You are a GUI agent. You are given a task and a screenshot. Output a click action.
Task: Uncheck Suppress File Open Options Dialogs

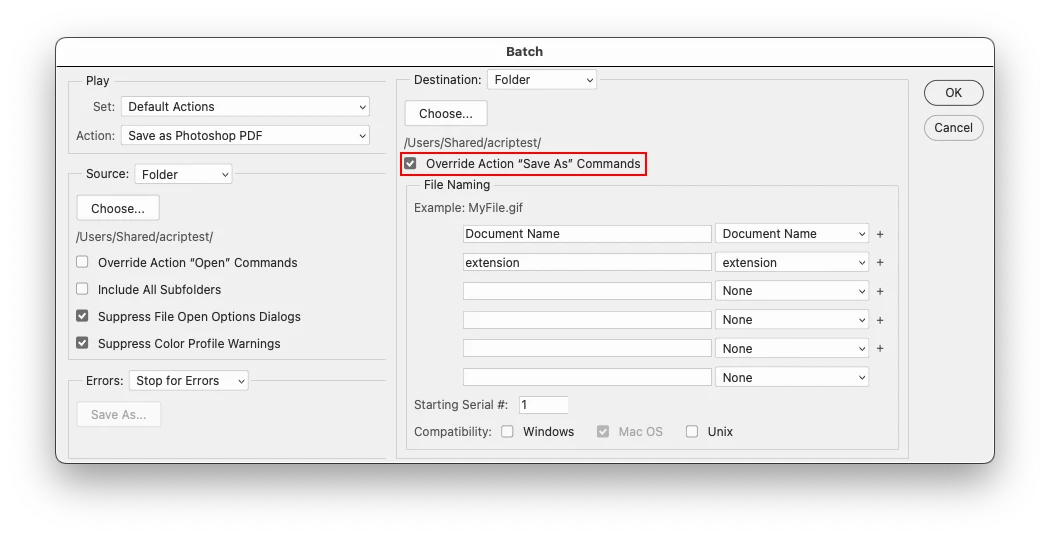click(x=82, y=316)
